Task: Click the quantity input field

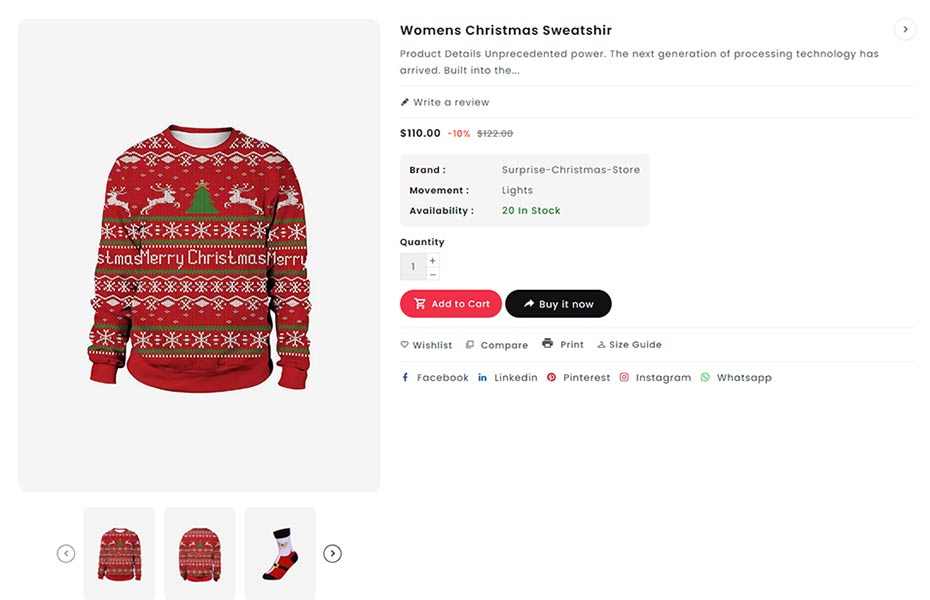Action: click(413, 267)
